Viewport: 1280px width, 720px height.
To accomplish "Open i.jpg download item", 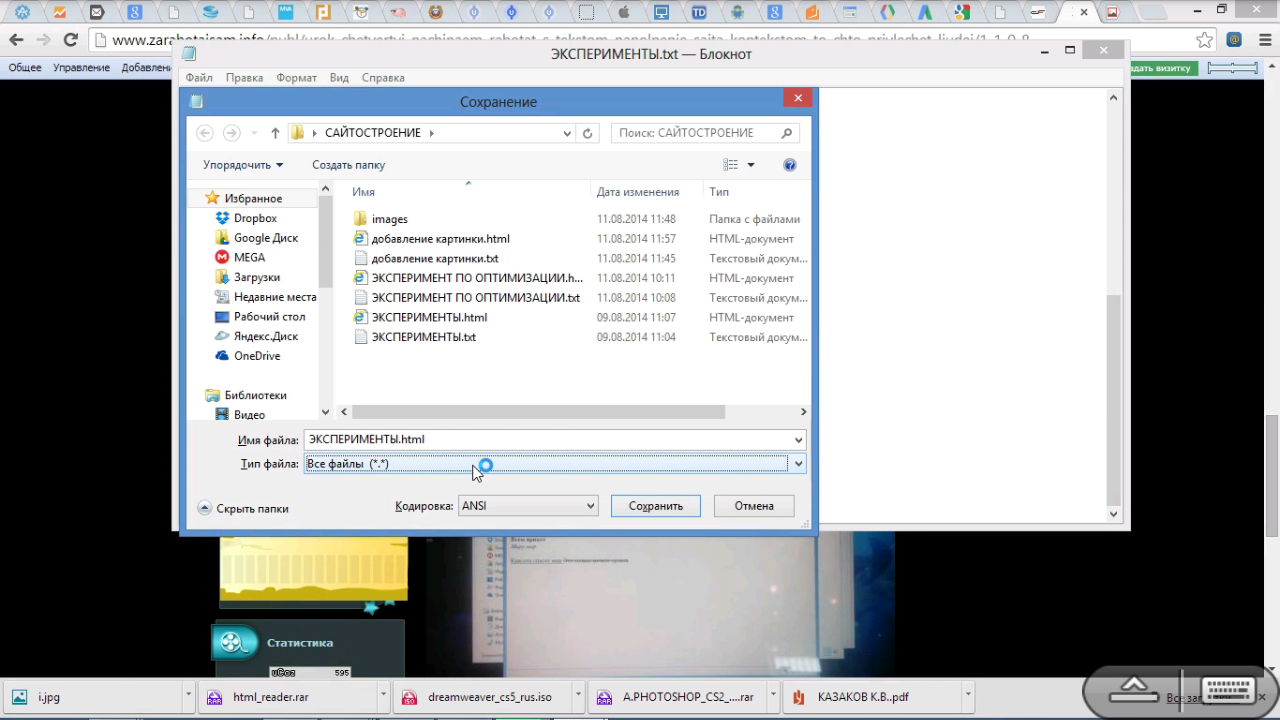I will point(90,697).
